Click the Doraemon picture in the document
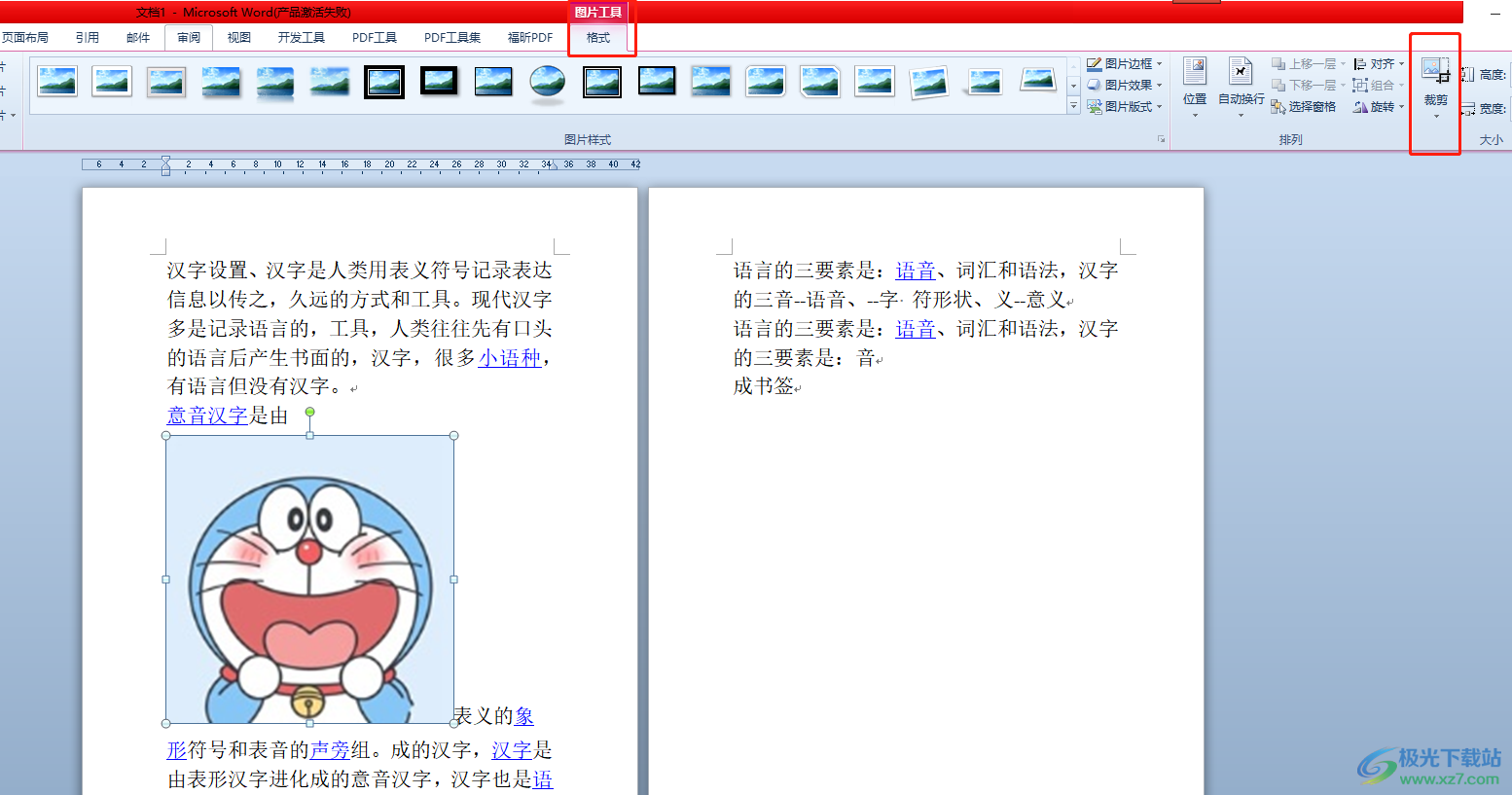This screenshot has height=795, width=1512. point(309,579)
